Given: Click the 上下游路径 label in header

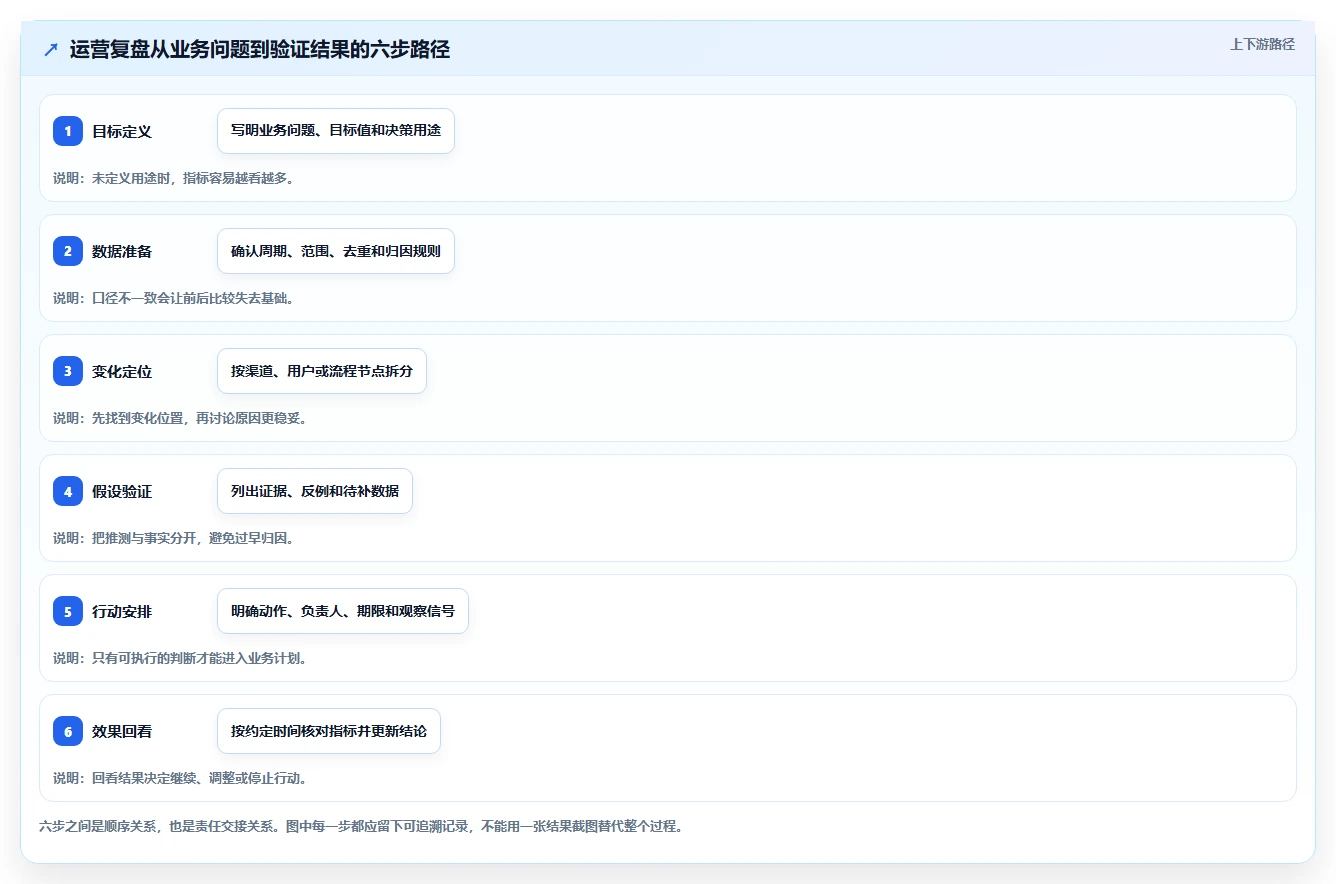Looking at the screenshot, I should tap(1262, 44).
